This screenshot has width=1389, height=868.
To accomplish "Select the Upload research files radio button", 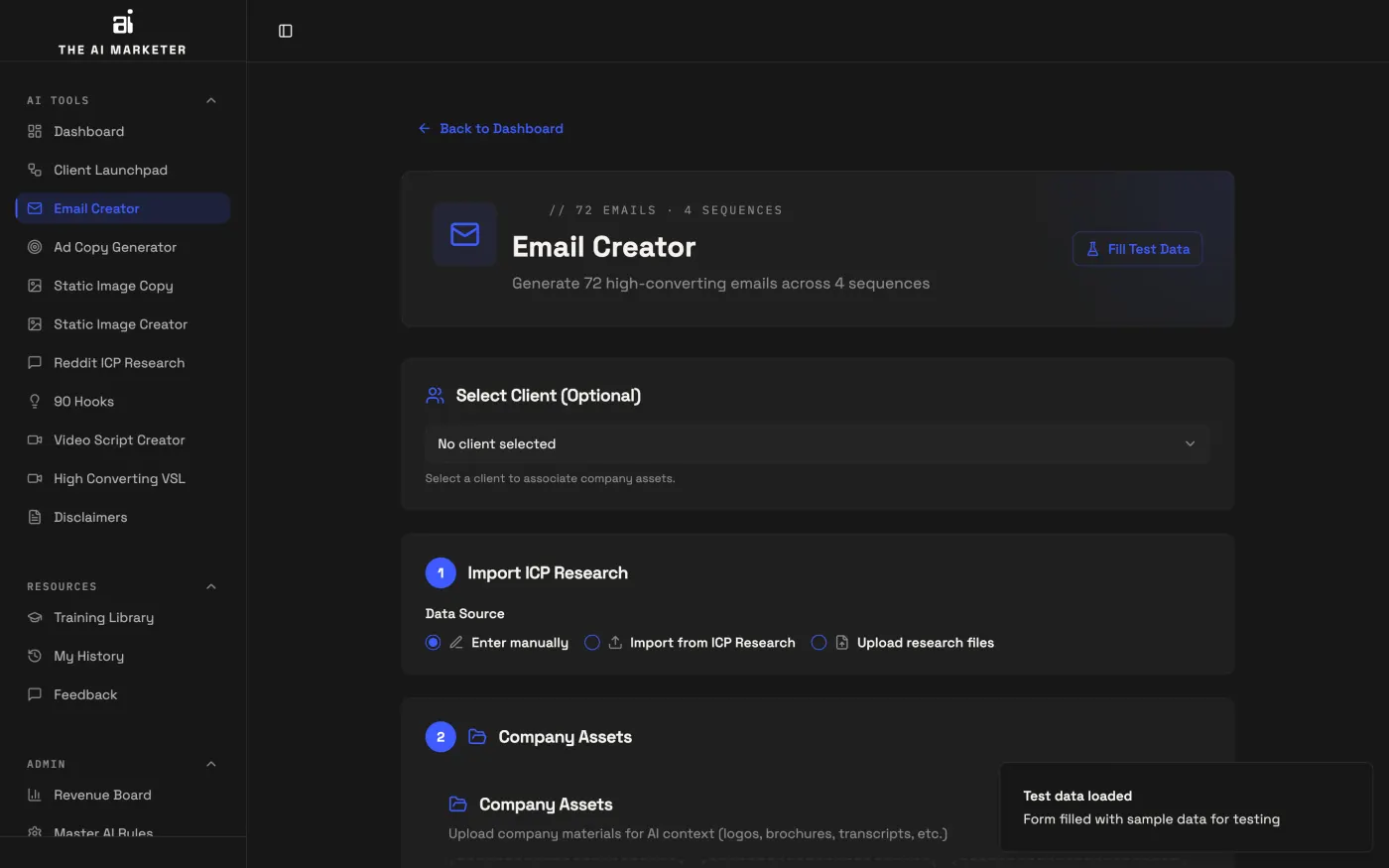I will click(819, 643).
